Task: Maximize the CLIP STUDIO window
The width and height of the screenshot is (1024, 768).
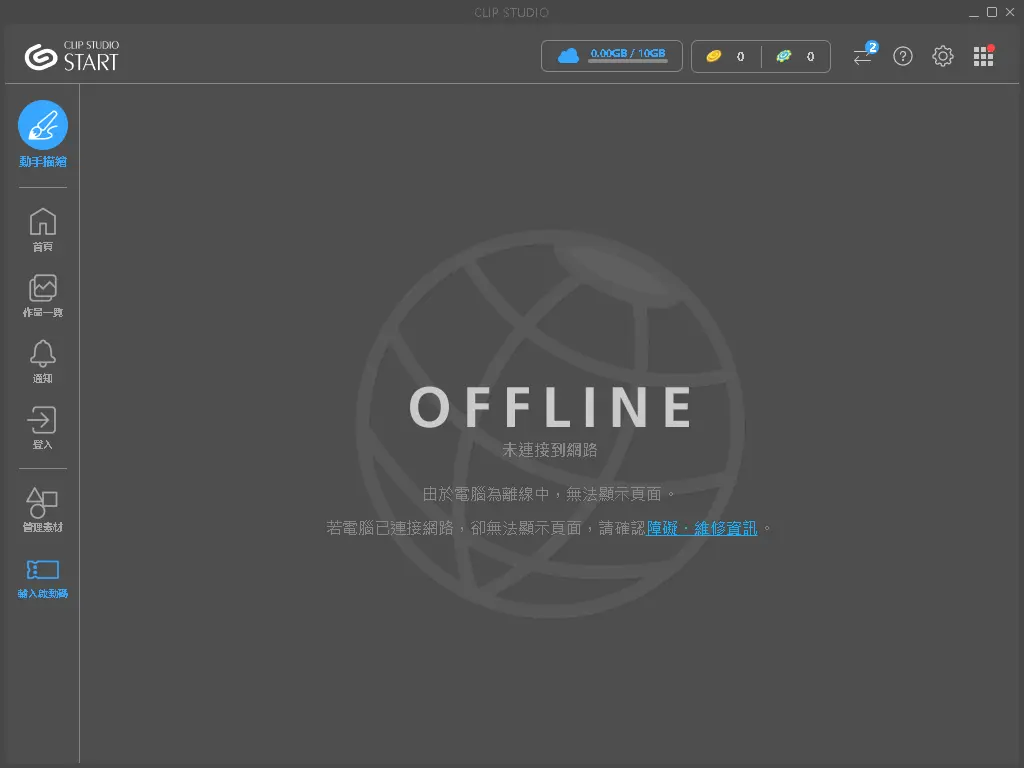Action: (991, 12)
